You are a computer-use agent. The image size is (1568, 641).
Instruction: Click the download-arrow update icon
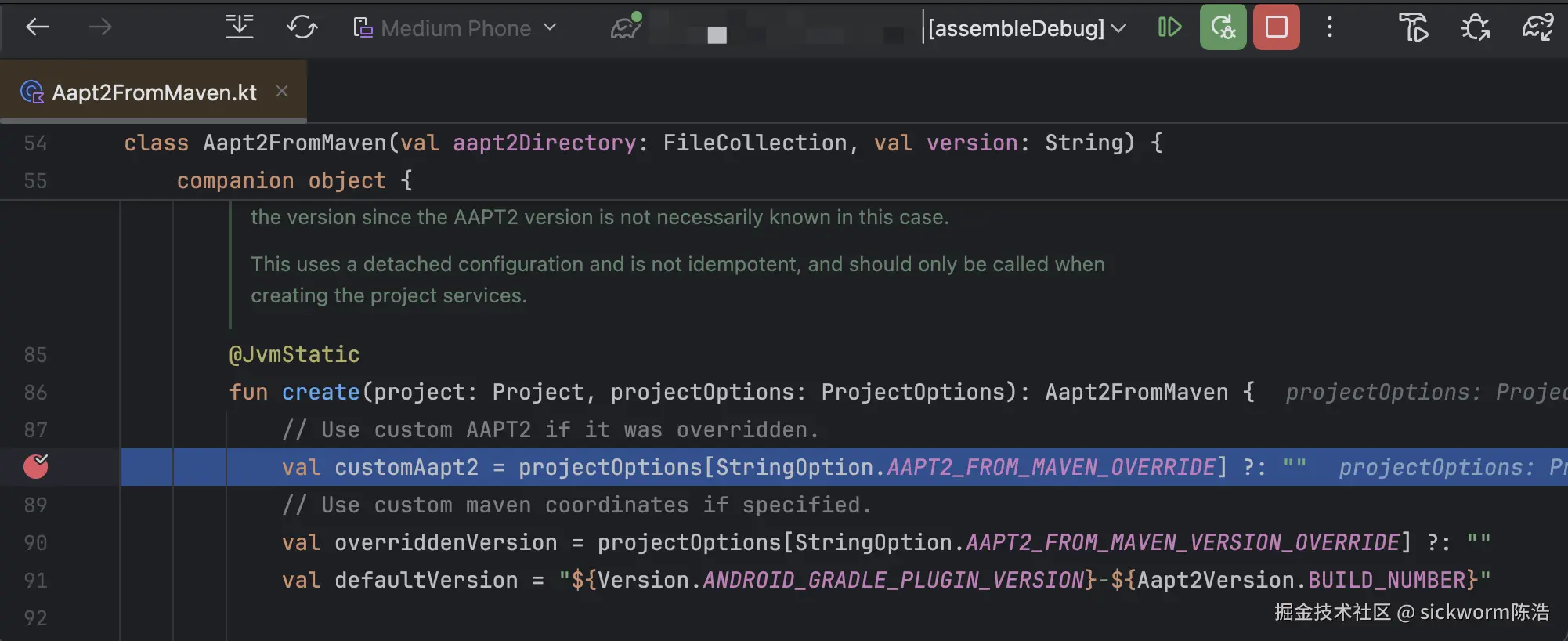pyautogui.click(x=239, y=27)
